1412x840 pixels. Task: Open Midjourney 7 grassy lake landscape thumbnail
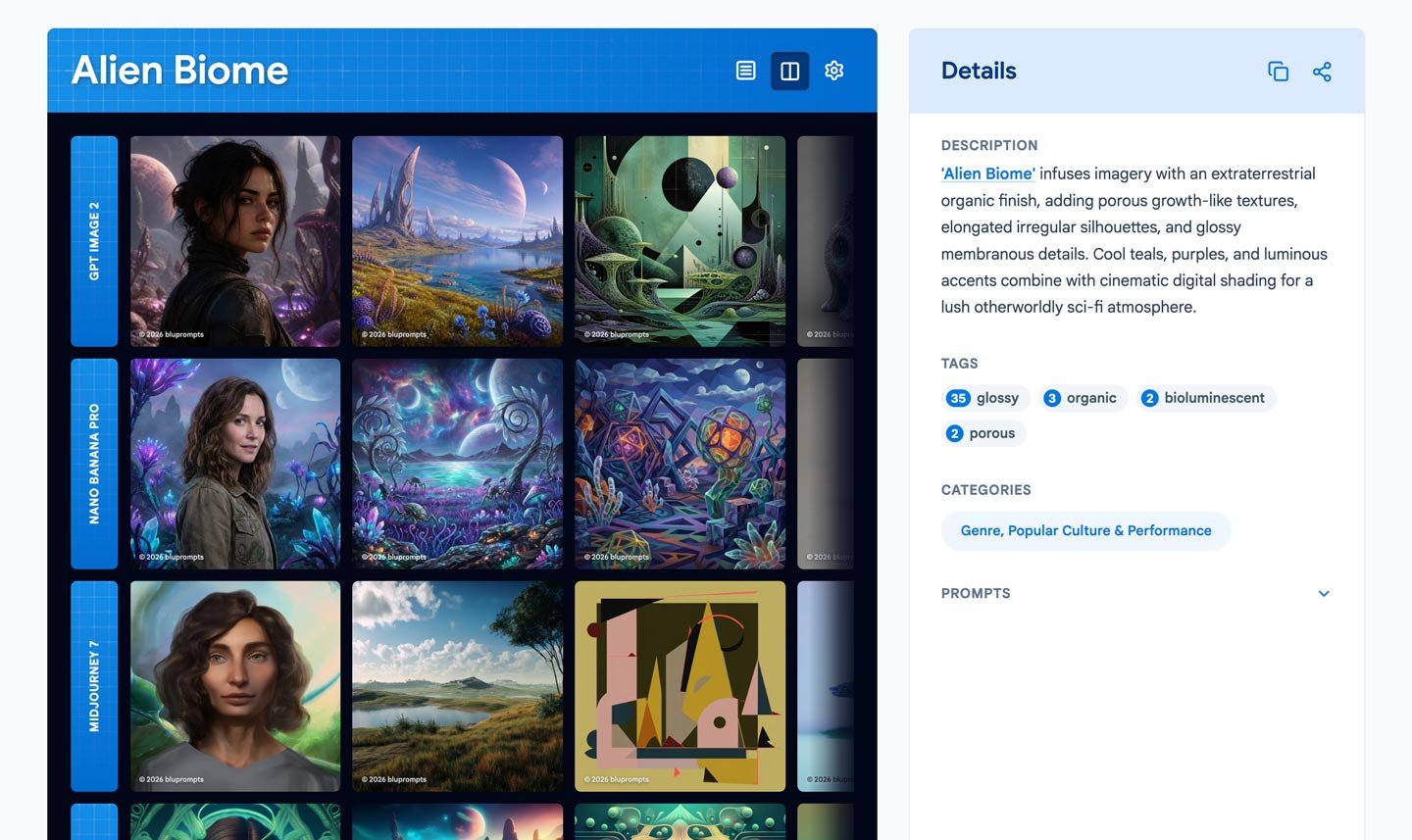[458, 686]
